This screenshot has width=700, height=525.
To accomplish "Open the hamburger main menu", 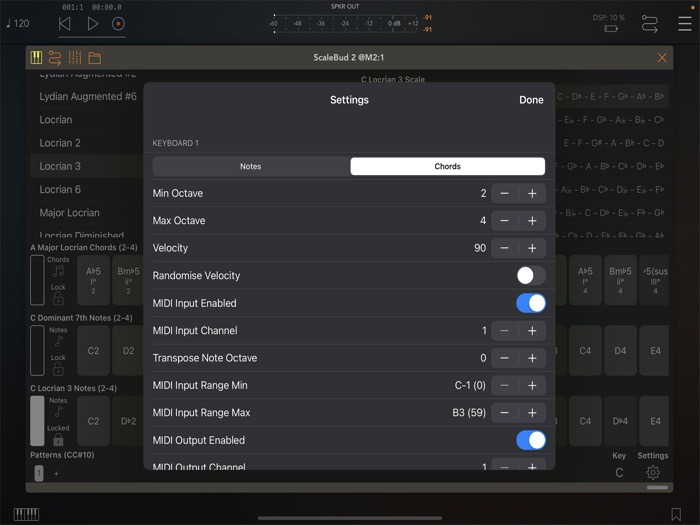I will coord(684,24).
